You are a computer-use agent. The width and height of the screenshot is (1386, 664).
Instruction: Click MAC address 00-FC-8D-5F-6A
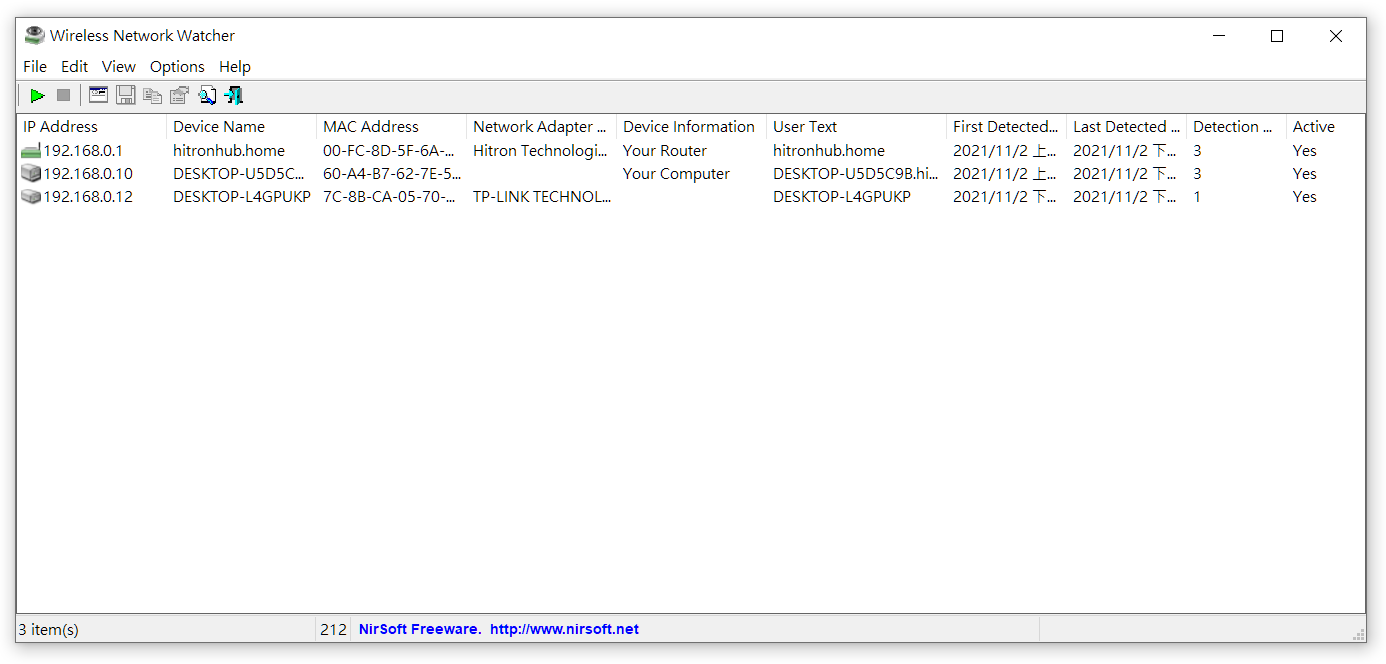391,151
